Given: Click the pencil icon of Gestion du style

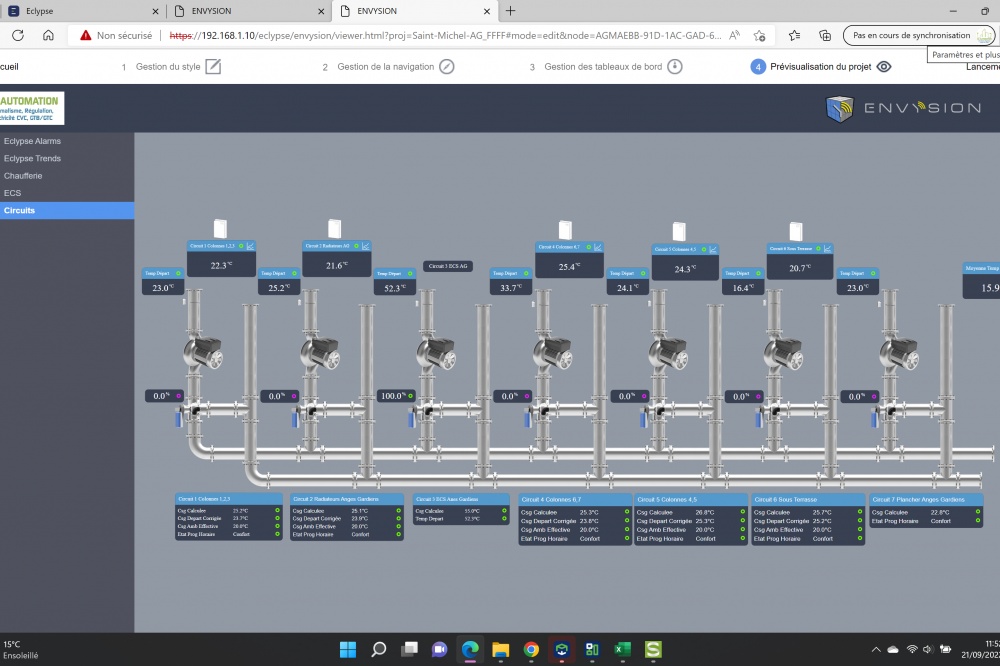Looking at the screenshot, I should coord(213,66).
